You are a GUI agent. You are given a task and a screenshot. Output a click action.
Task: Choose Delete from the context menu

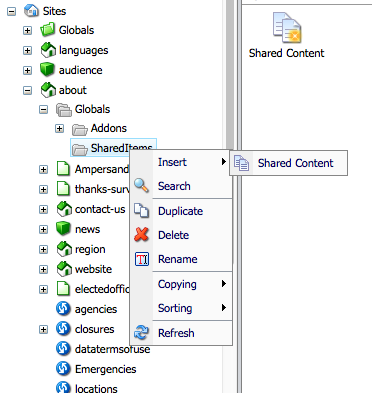(x=181, y=235)
